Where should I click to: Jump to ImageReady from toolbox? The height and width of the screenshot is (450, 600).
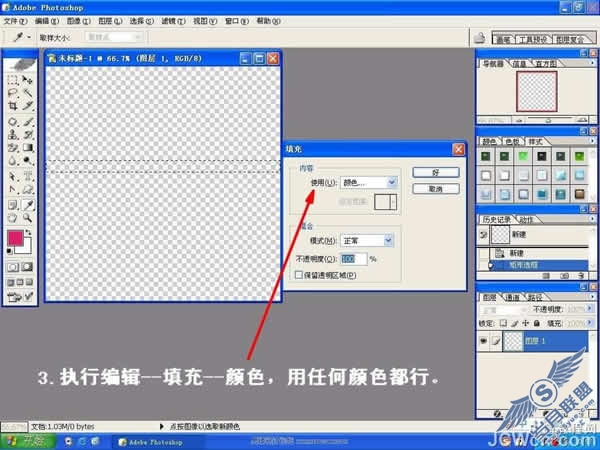coord(20,297)
